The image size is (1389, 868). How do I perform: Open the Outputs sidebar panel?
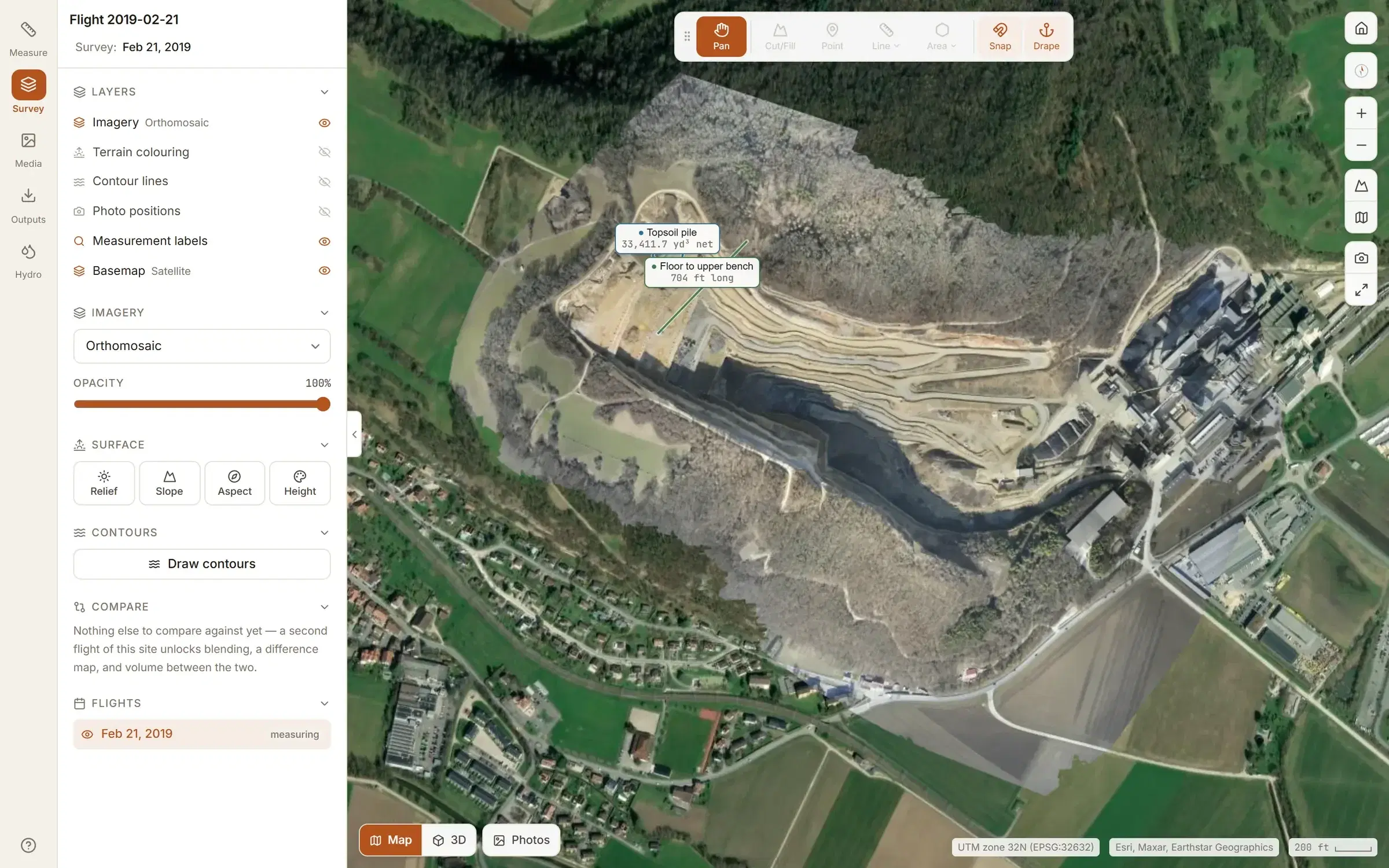point(28,205)
